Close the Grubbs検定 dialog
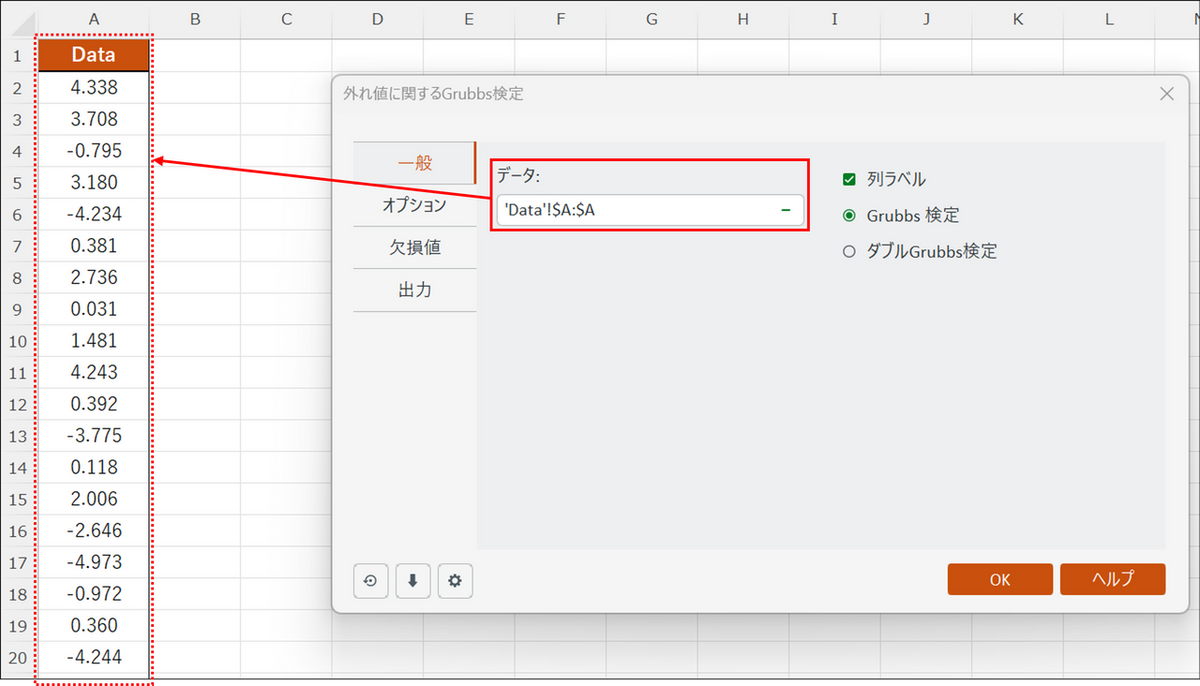This screenshot has height=686, width=1200. pyautogui.click(x=1166, y=94)
